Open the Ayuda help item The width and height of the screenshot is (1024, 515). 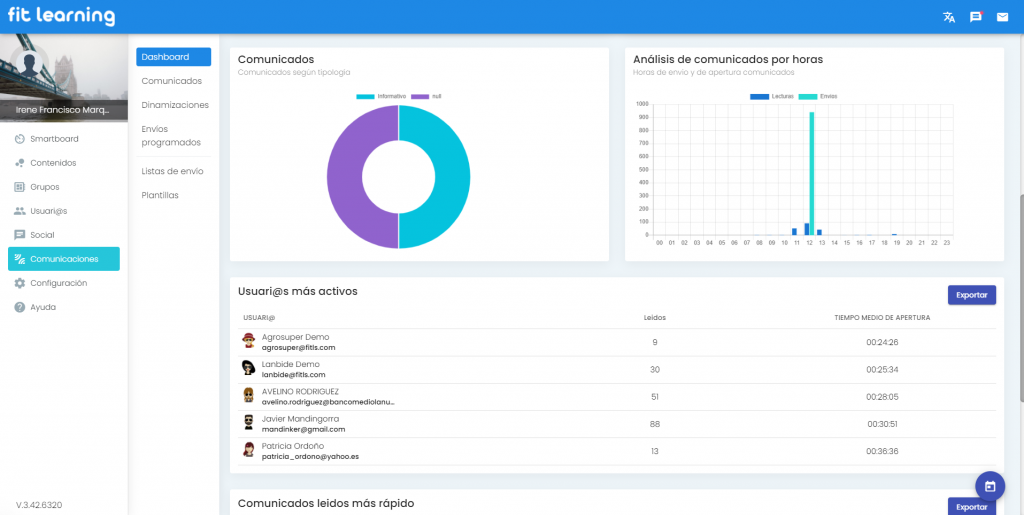pyautogui.click(x=43, y=307)
